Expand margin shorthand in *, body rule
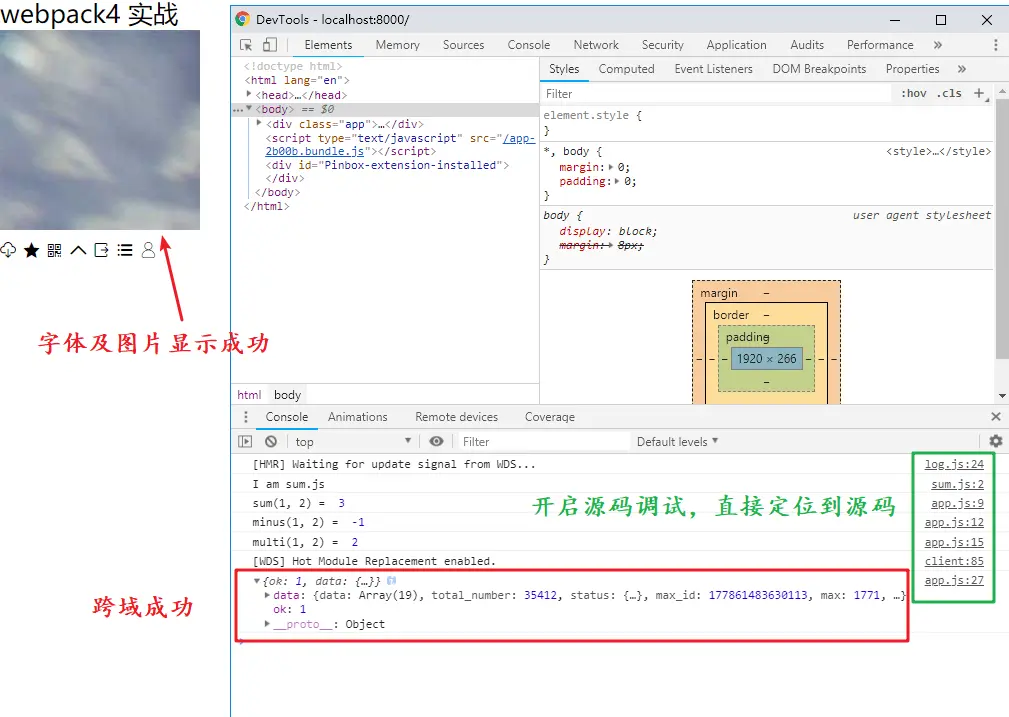 (x=611, y=167)
